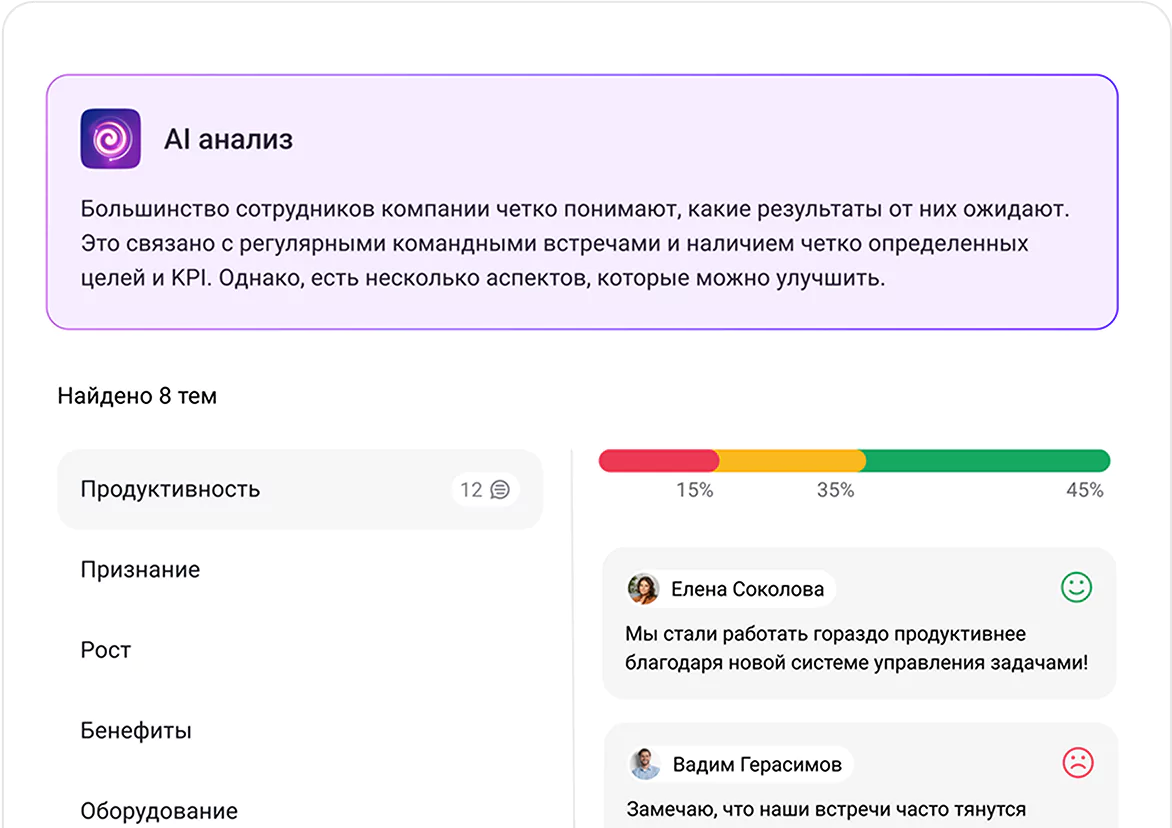Click the AI анализ swirl icon

point(110,138)
